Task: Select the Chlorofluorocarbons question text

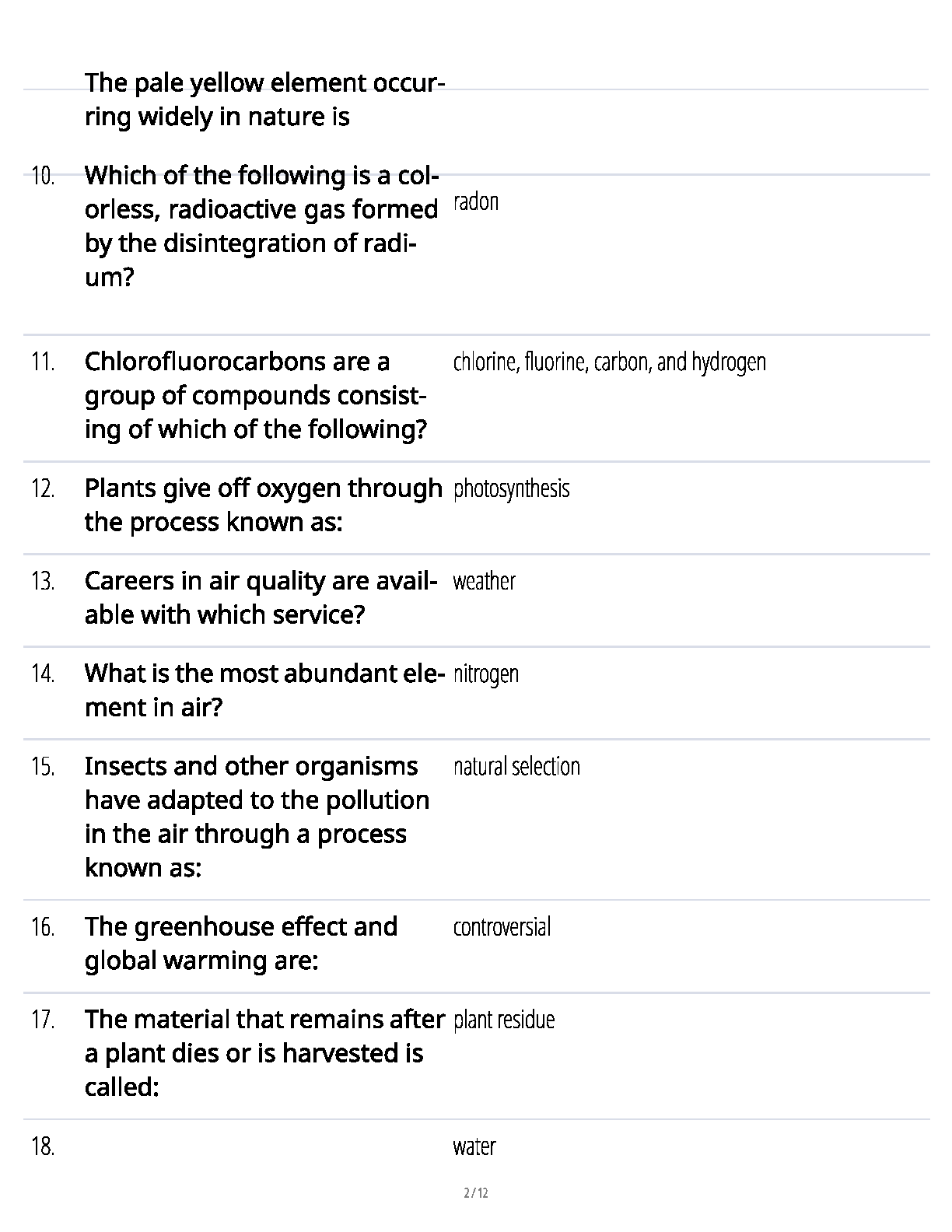Action: tap(256, 395)
